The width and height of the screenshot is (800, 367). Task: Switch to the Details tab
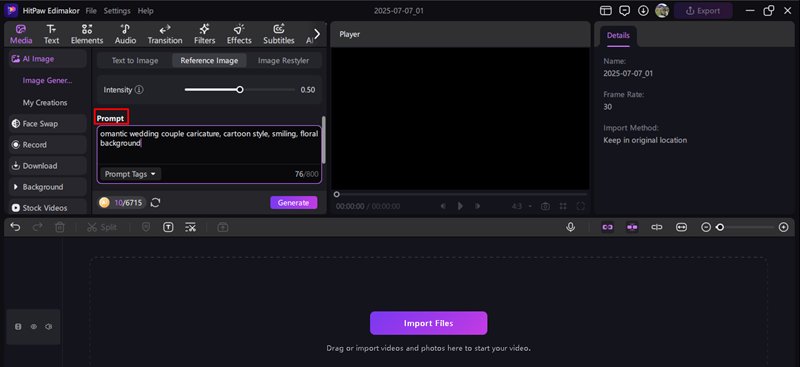[618, 36]
